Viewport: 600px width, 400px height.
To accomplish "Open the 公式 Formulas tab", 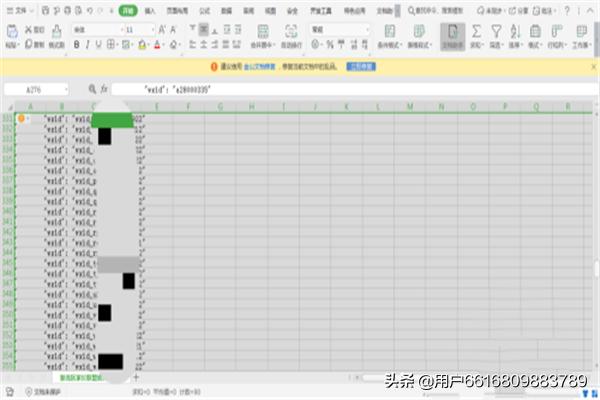I will (204, 11).
